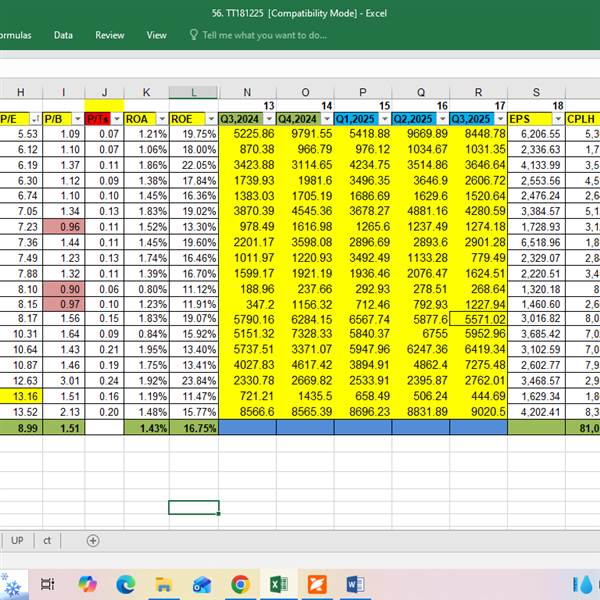Open File Explorer from taskbar
The width and height of the screenshot is (600, 600).
tap(163, 584)
